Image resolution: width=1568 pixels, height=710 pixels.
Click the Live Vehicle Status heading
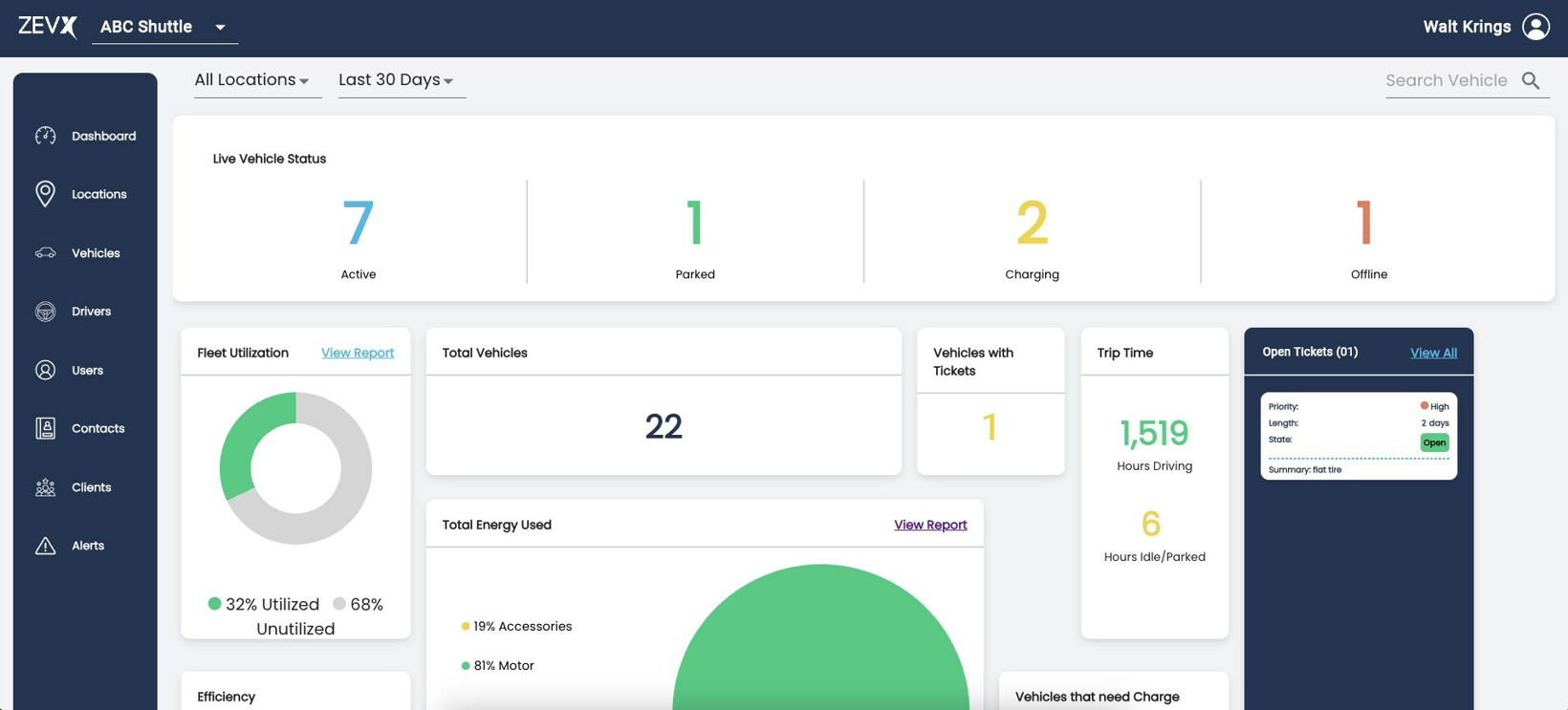click(270, 159)
